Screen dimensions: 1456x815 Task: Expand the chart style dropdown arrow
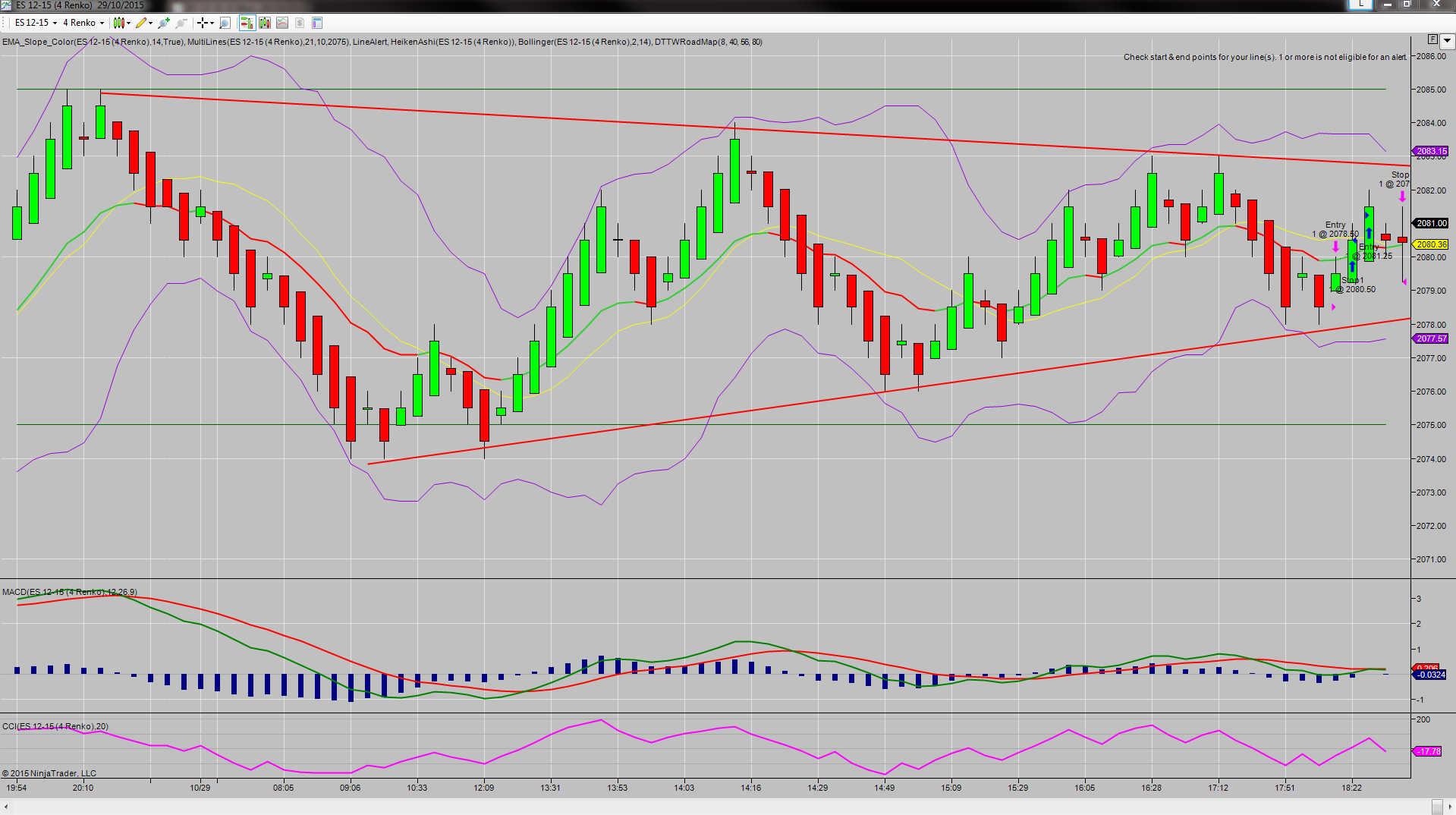(x=128, y=23)
